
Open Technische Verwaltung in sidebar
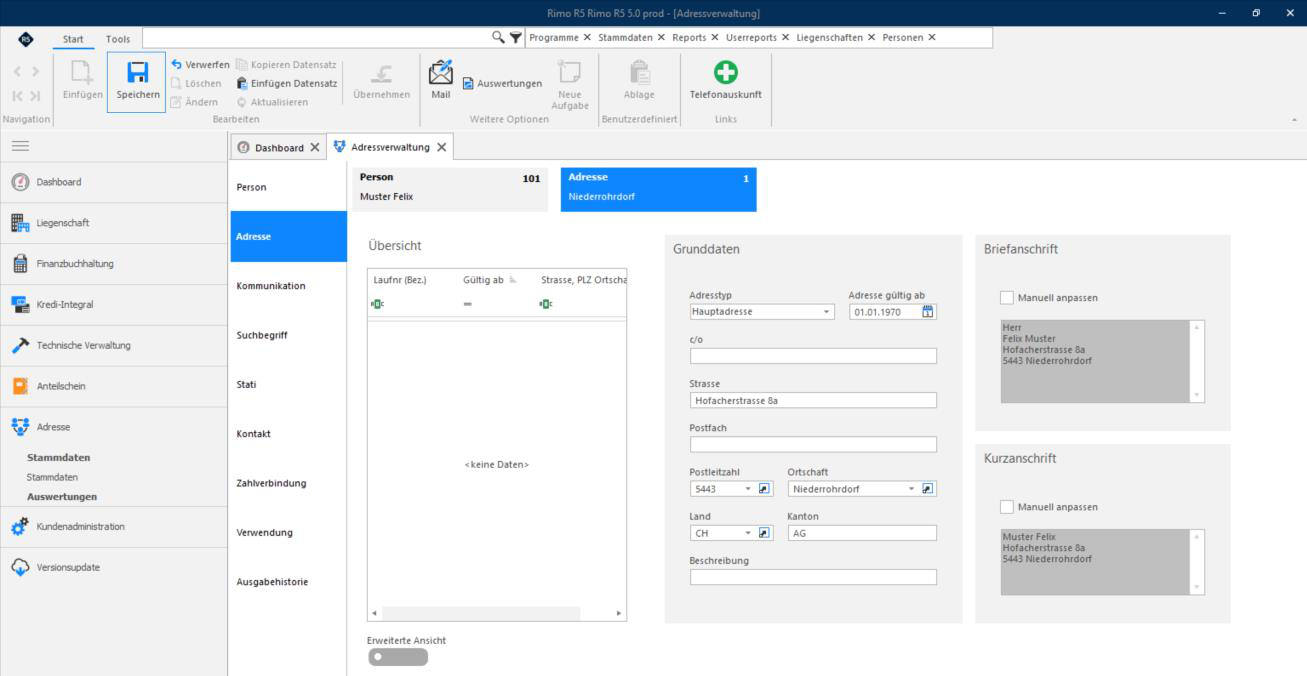coord(114,345)
